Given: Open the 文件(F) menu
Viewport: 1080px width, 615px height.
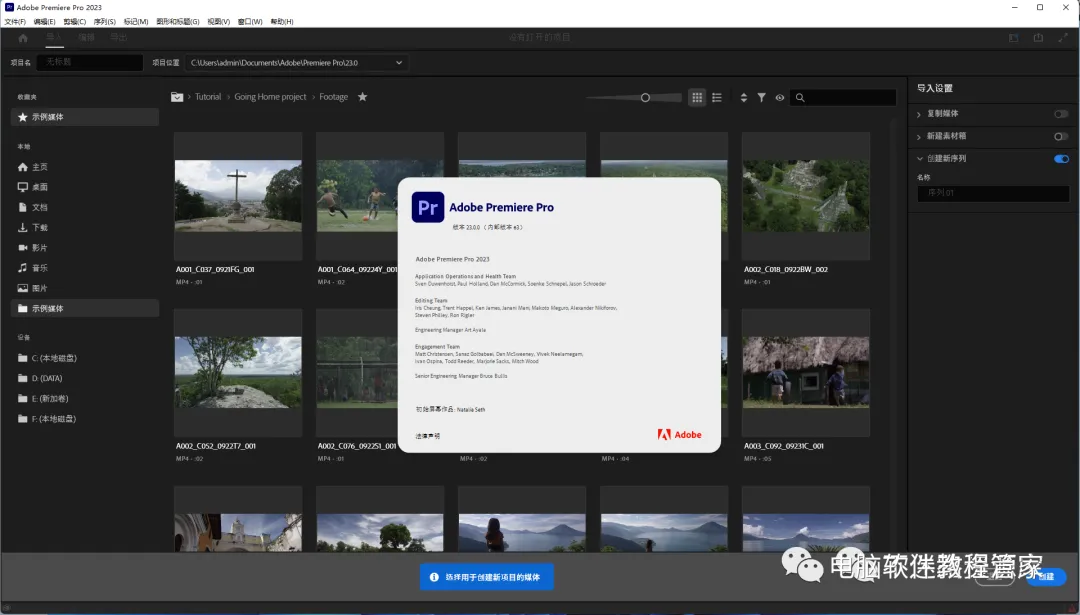Looking at the screenshot, I should tap(14, 21).
